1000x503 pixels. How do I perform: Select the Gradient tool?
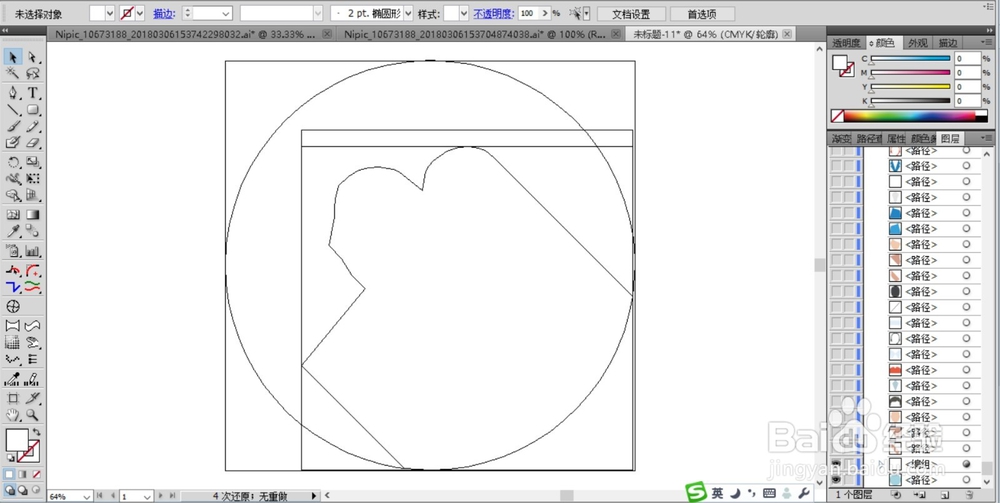click(33, 215)
